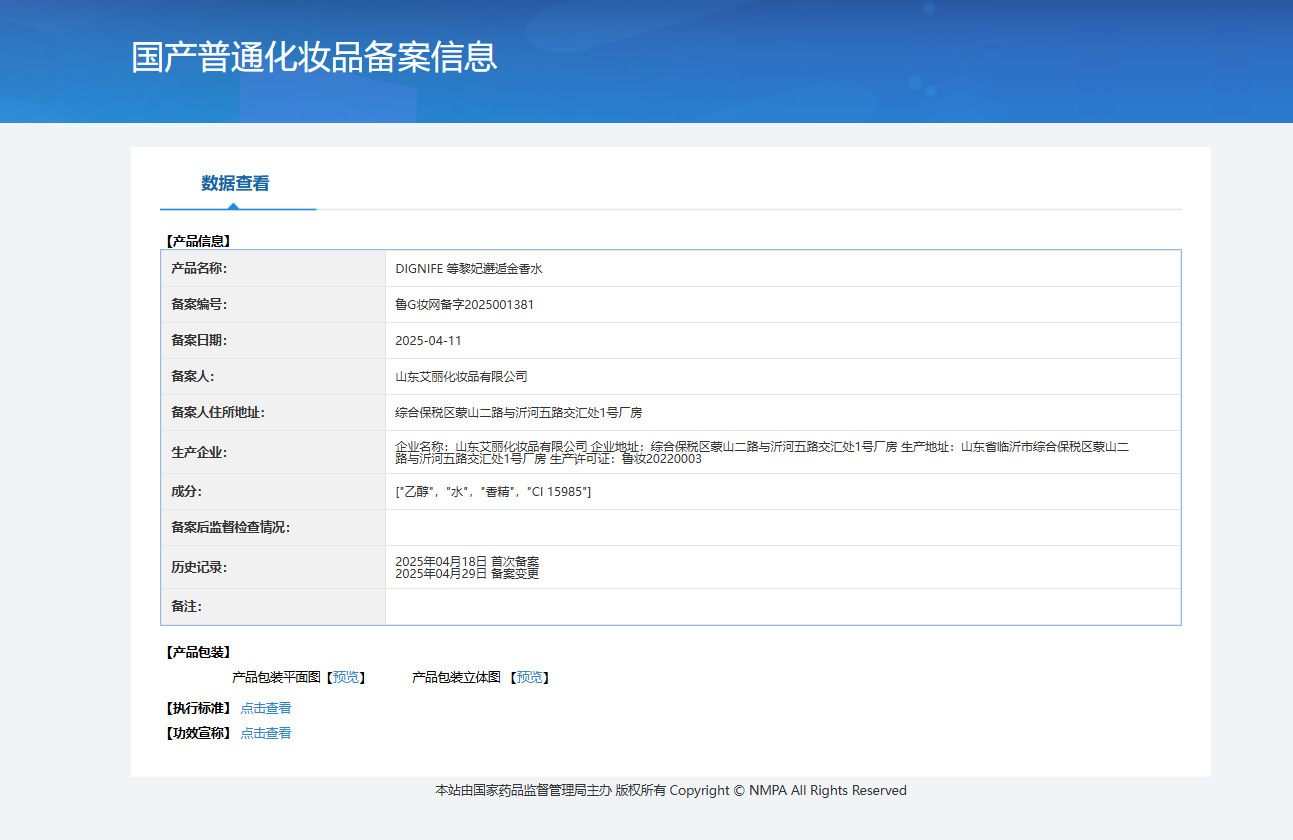Click the 备案后监督检查情况 row label
Image resolution: width=1293 pixels, height=840 pixels.
tap(231, 528)
